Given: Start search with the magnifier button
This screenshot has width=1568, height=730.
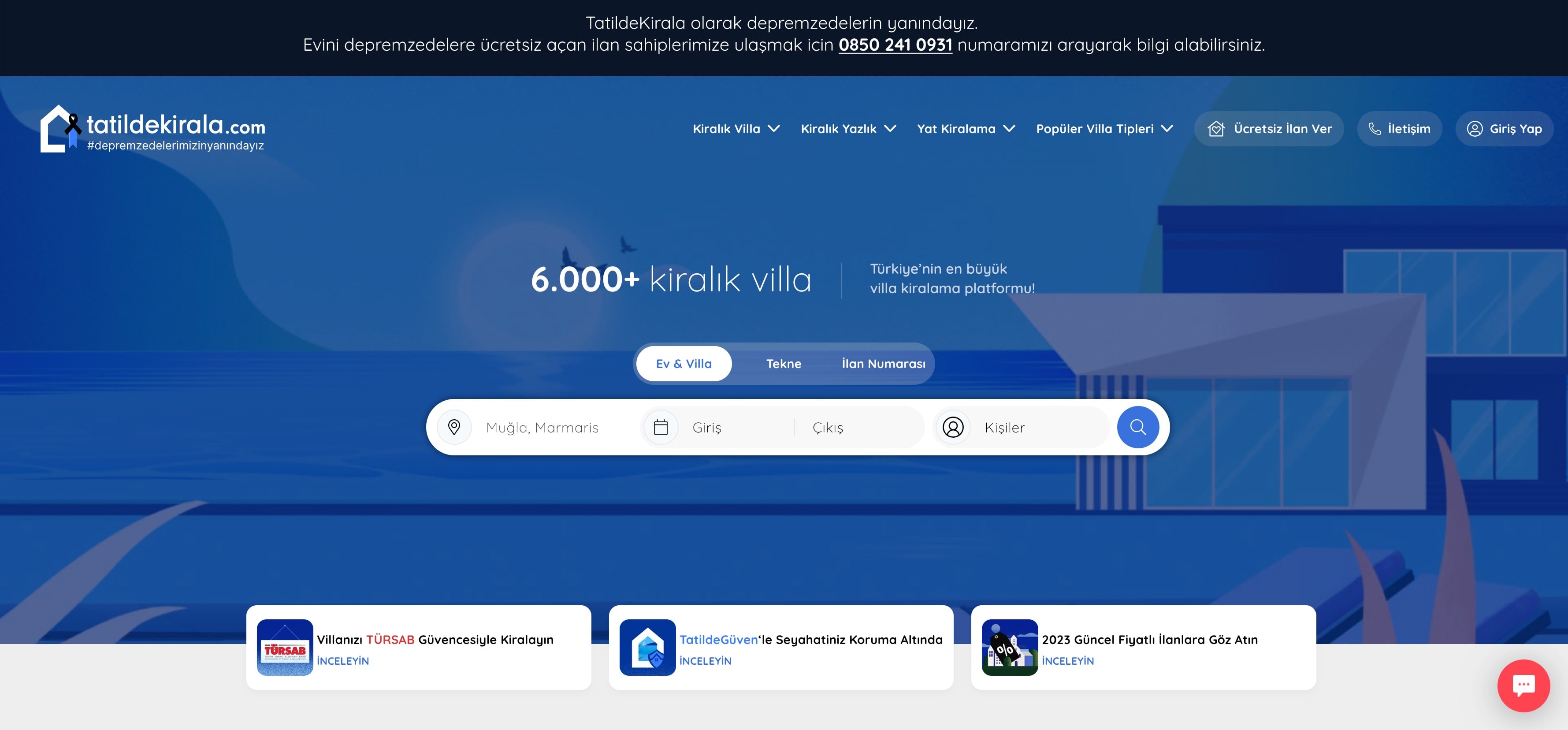Looking at the screenshot, I should [1137, 428].
